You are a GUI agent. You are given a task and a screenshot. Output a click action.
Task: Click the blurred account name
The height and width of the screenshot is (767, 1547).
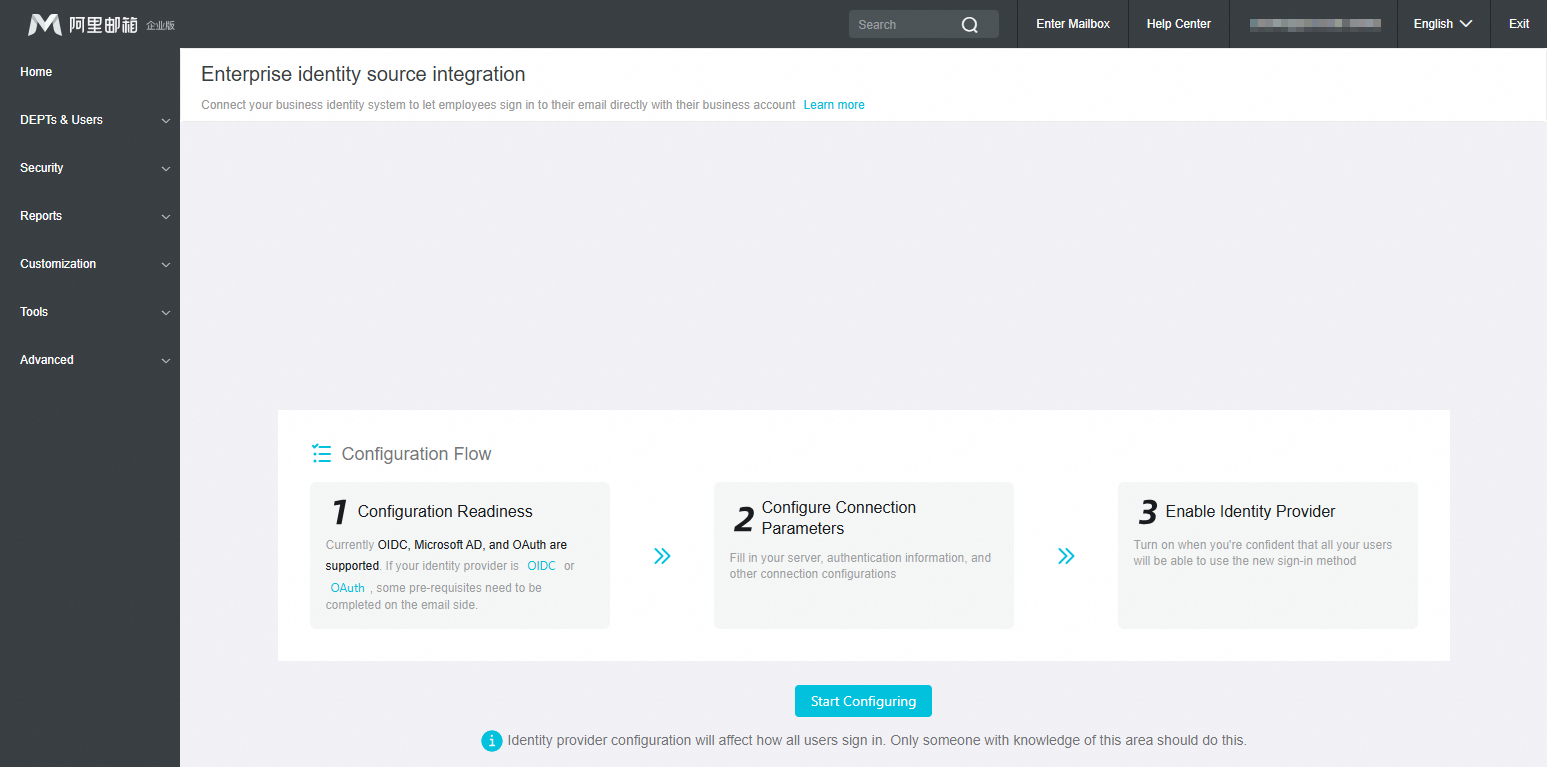[1315, 24]
